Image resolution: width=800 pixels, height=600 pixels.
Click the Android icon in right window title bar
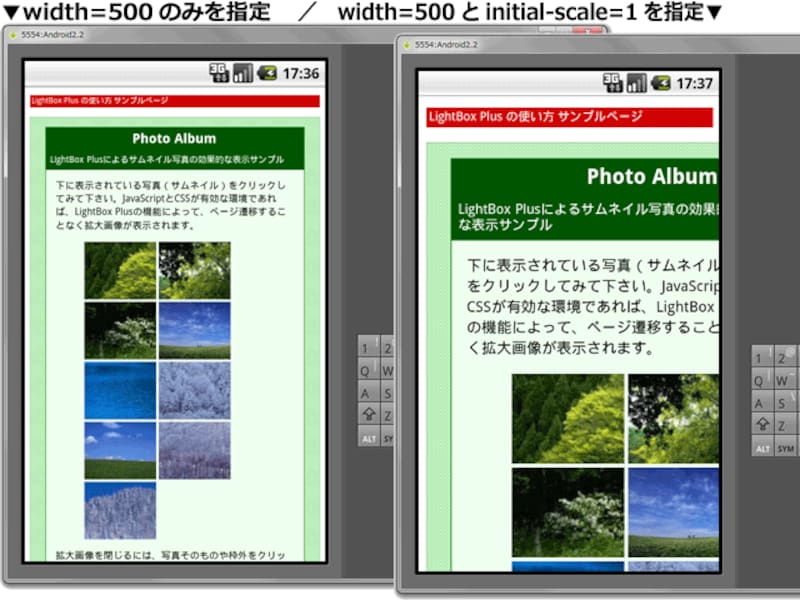407,45
